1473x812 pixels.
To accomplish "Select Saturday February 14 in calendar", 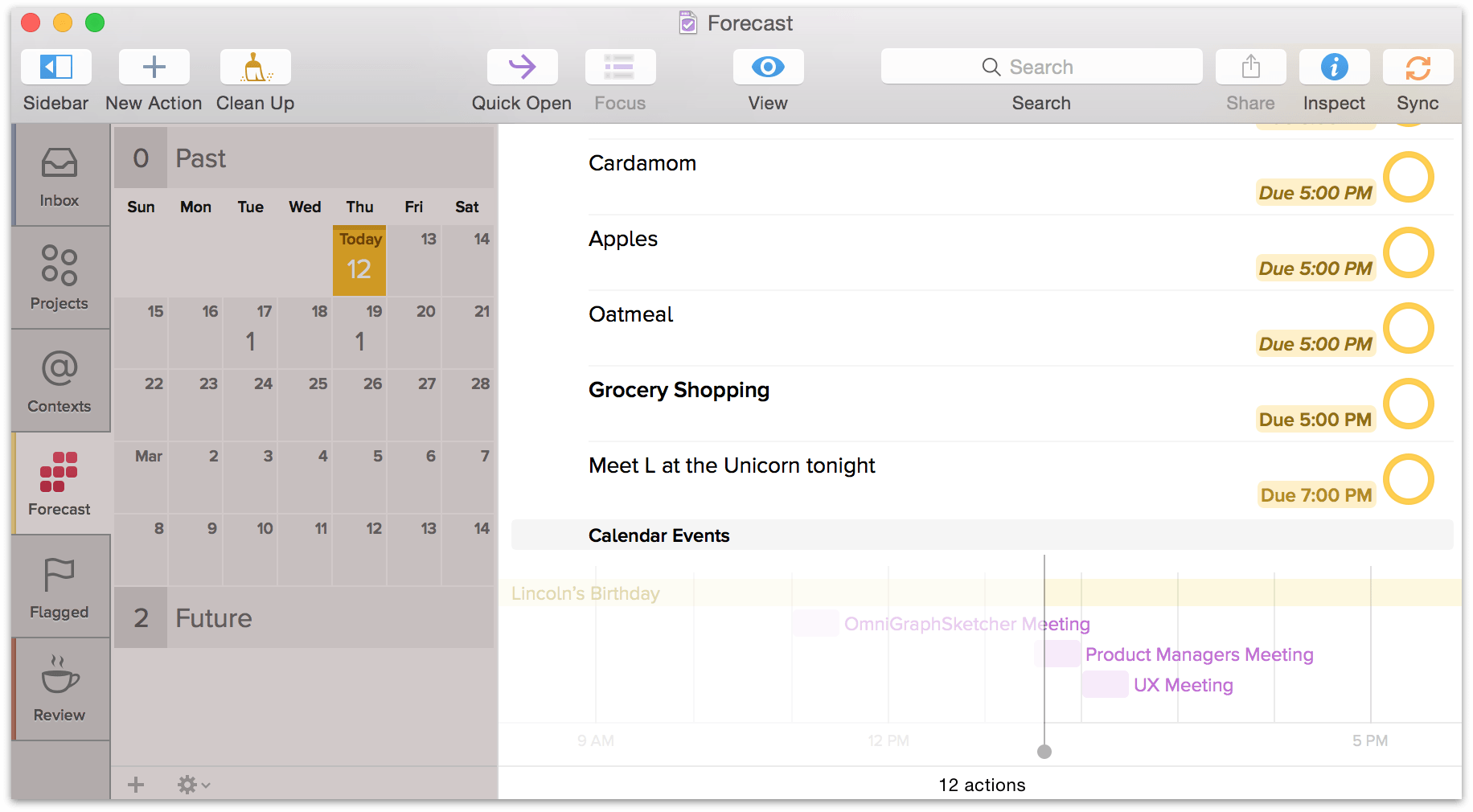I will click(x=468, y=260).
